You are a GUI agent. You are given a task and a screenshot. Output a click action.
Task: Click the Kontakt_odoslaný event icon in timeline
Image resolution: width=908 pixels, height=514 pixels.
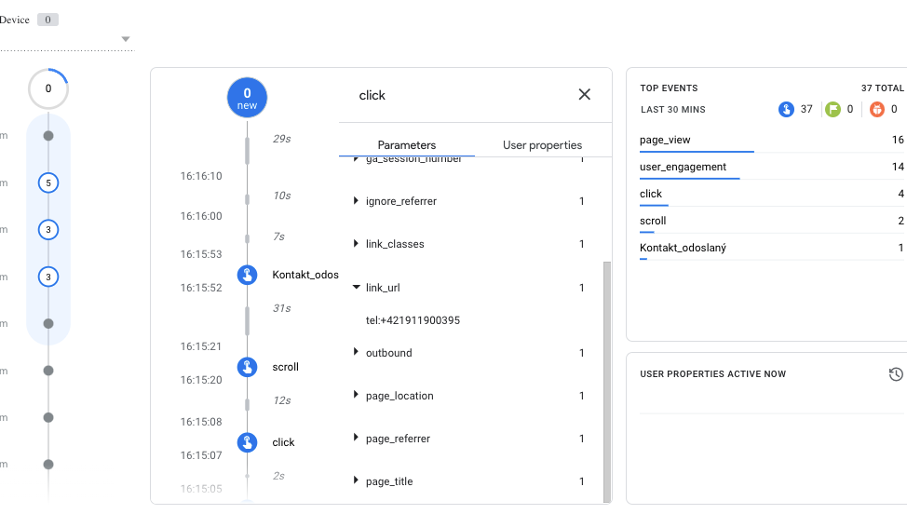pyautogui.click(x=247, y=275)
